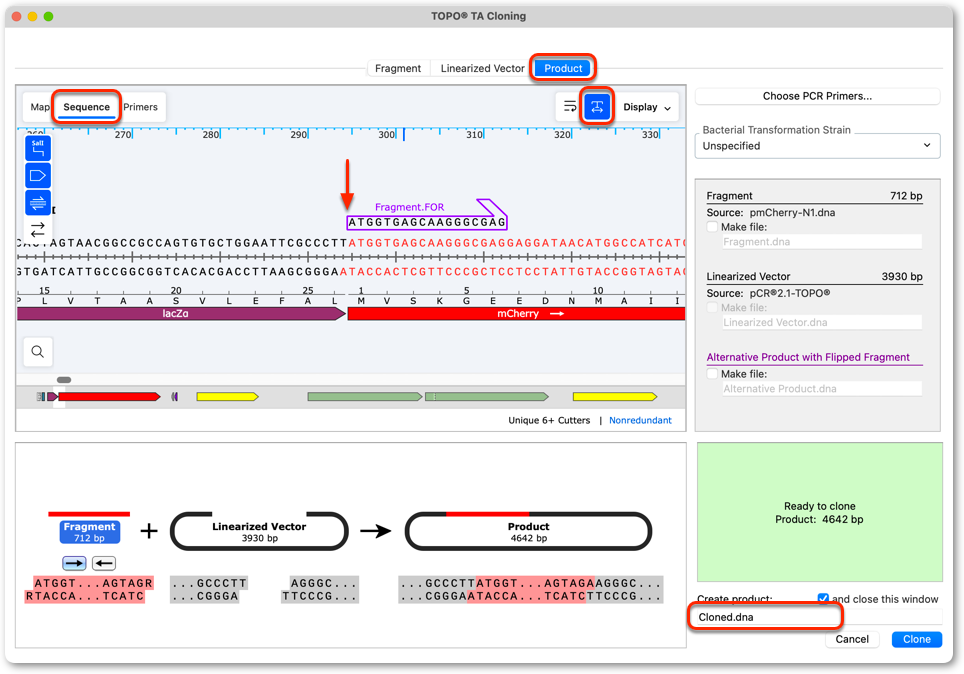Viewport: 964px width, 674px height.
Task: Open the Sequence view tab
Action: [x=86, y=107]
